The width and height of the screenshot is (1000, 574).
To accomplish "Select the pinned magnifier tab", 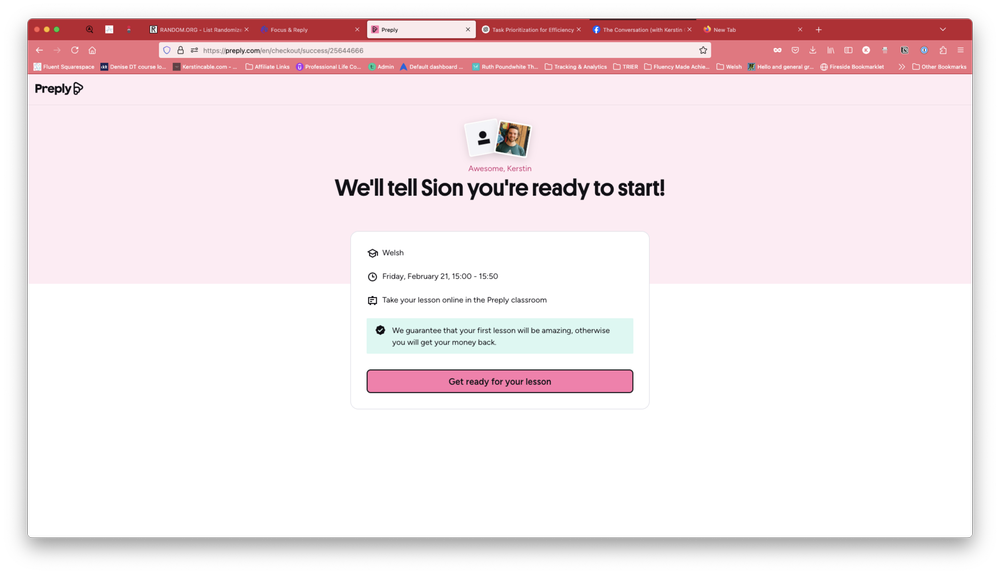I will [89, 29].
